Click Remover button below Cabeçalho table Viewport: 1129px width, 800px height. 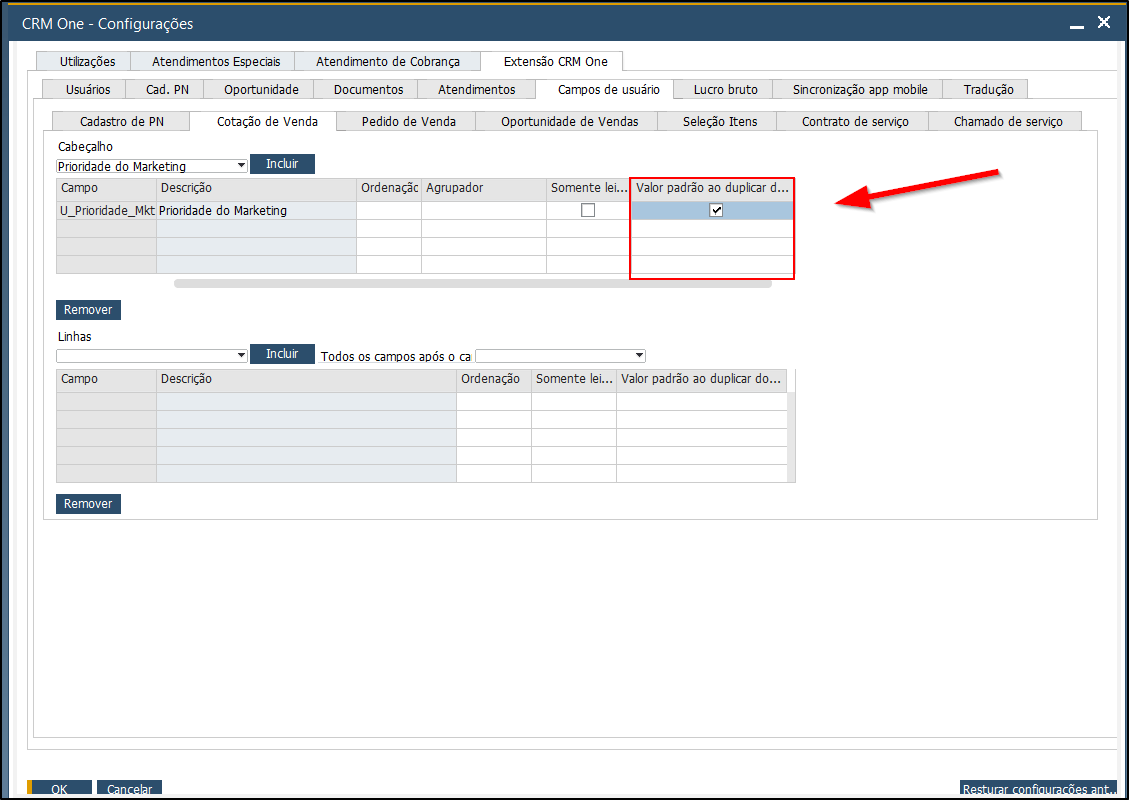click(x=89, y=310)
